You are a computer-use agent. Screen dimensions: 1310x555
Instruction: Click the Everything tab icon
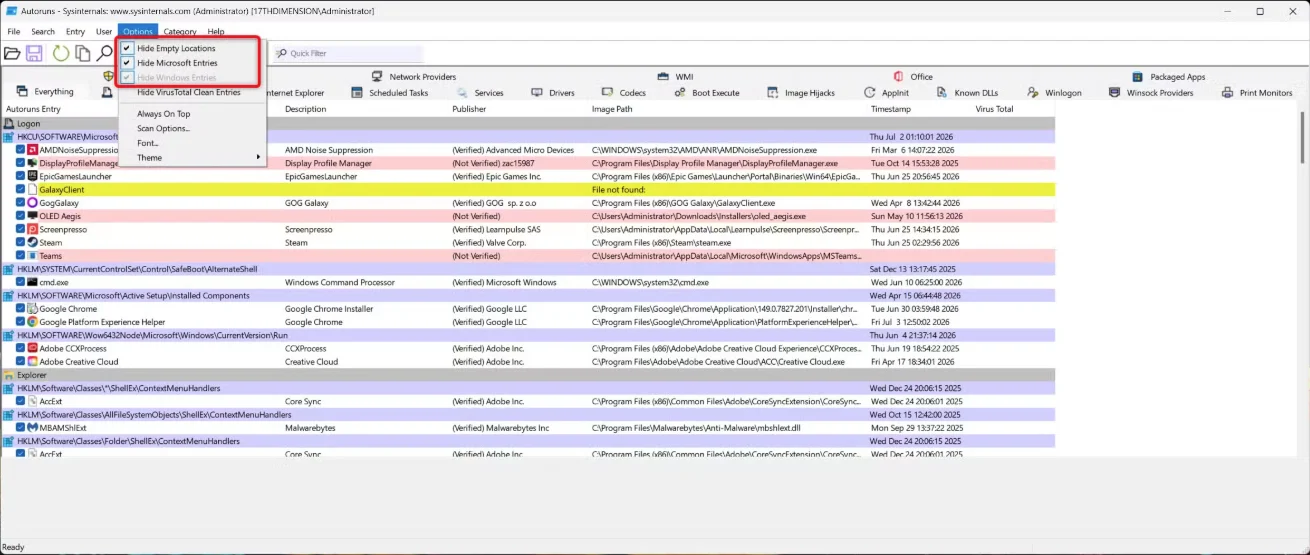point(23,92)
